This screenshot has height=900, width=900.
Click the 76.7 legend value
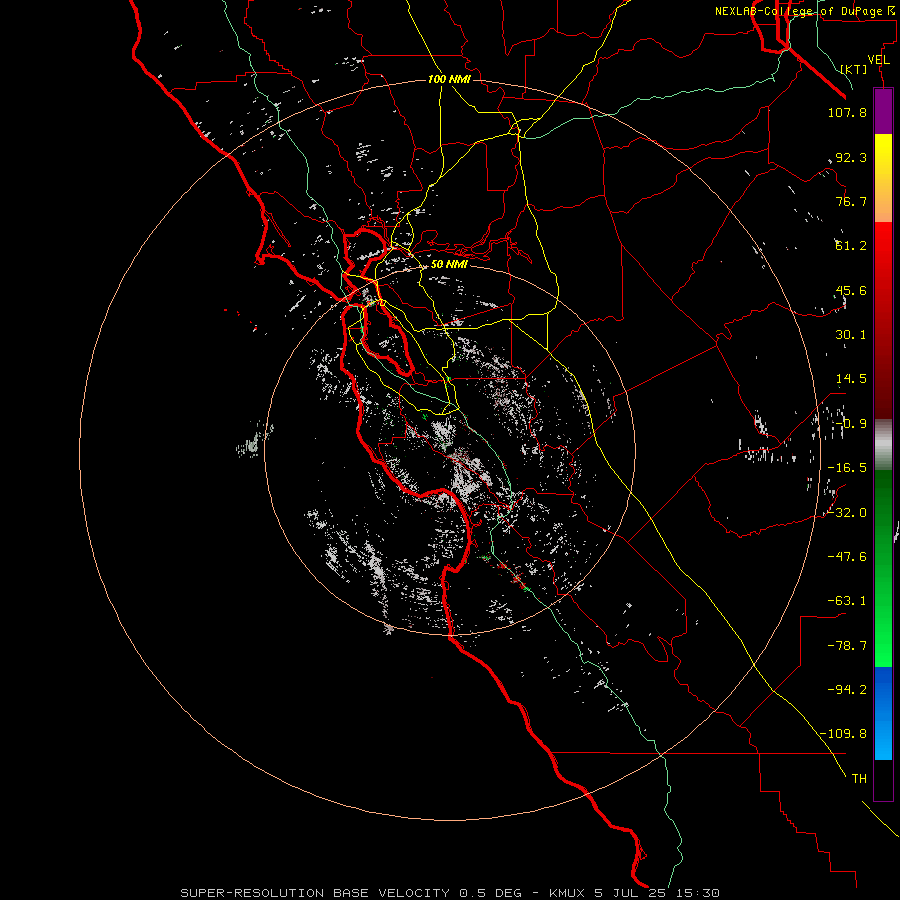(x=851, y=201)
